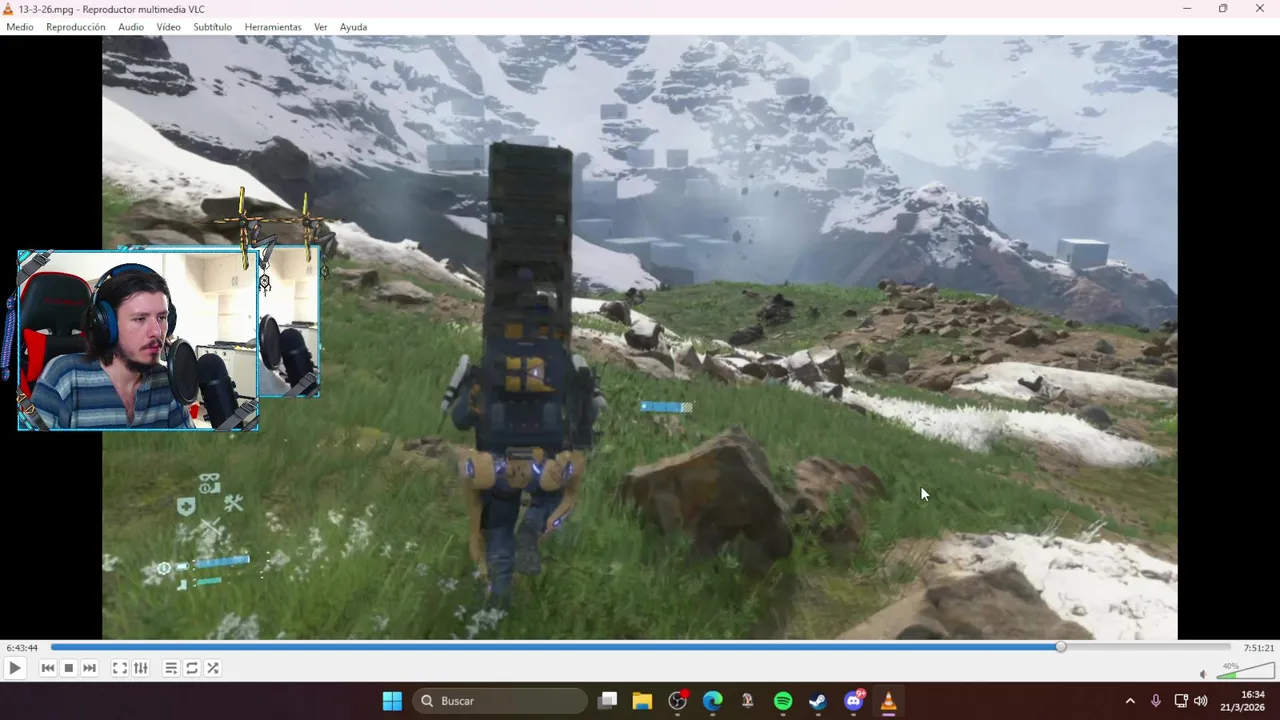Mute audio via speaker icon

(1203, 674)
